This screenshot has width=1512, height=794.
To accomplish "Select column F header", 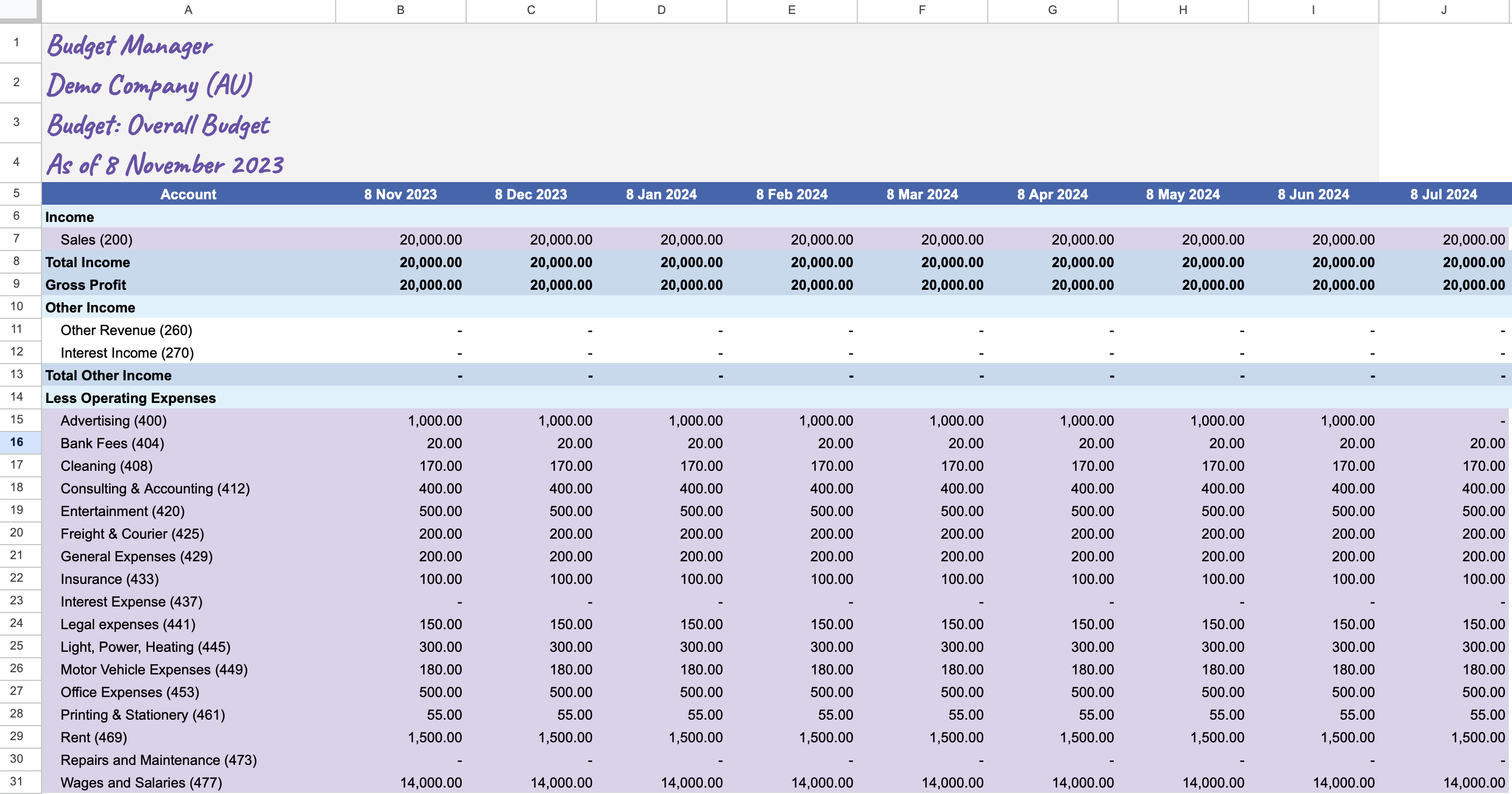I will point(922,10).
